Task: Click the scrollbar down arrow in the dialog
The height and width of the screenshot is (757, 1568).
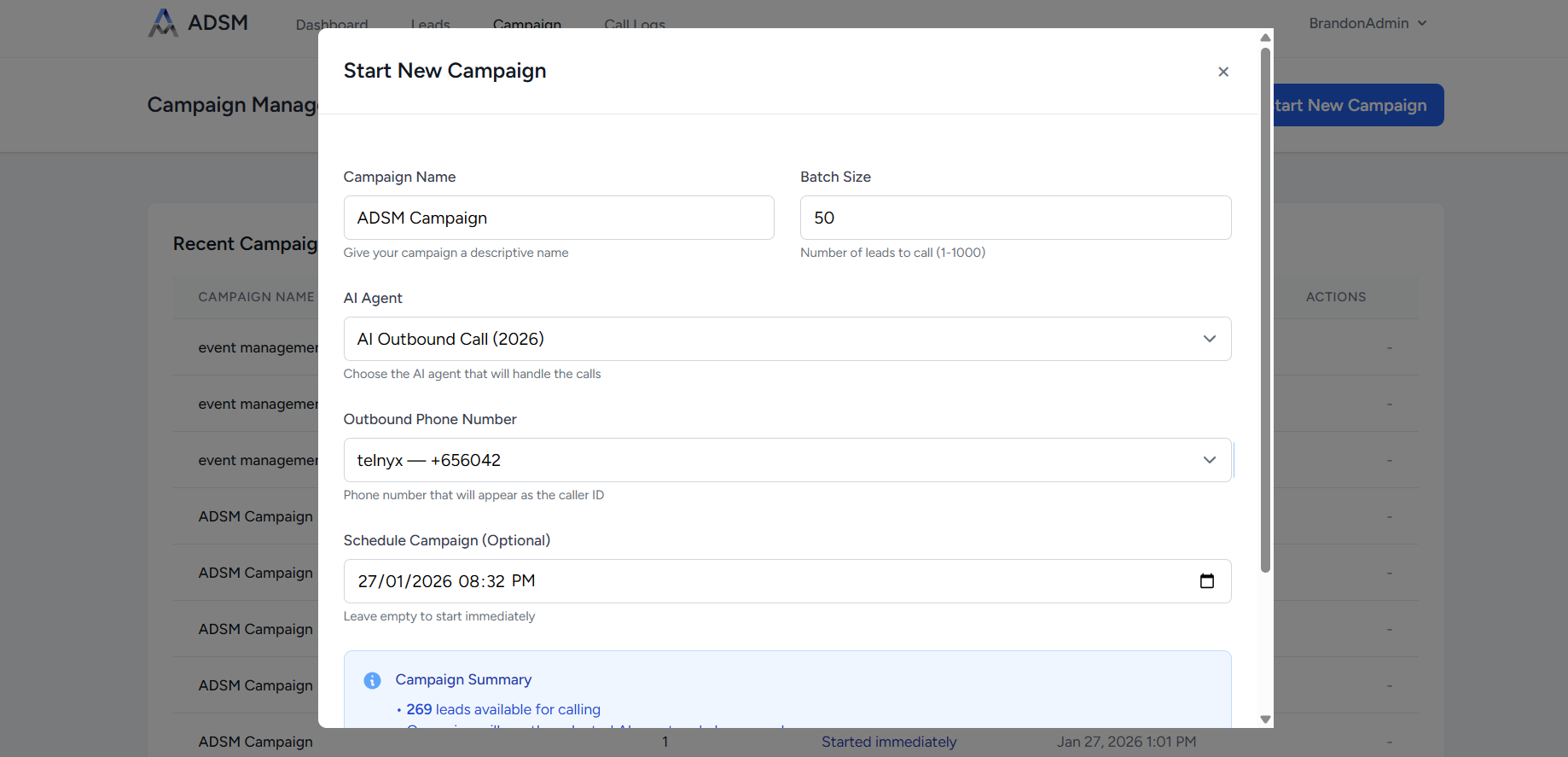Action: 1265,719
